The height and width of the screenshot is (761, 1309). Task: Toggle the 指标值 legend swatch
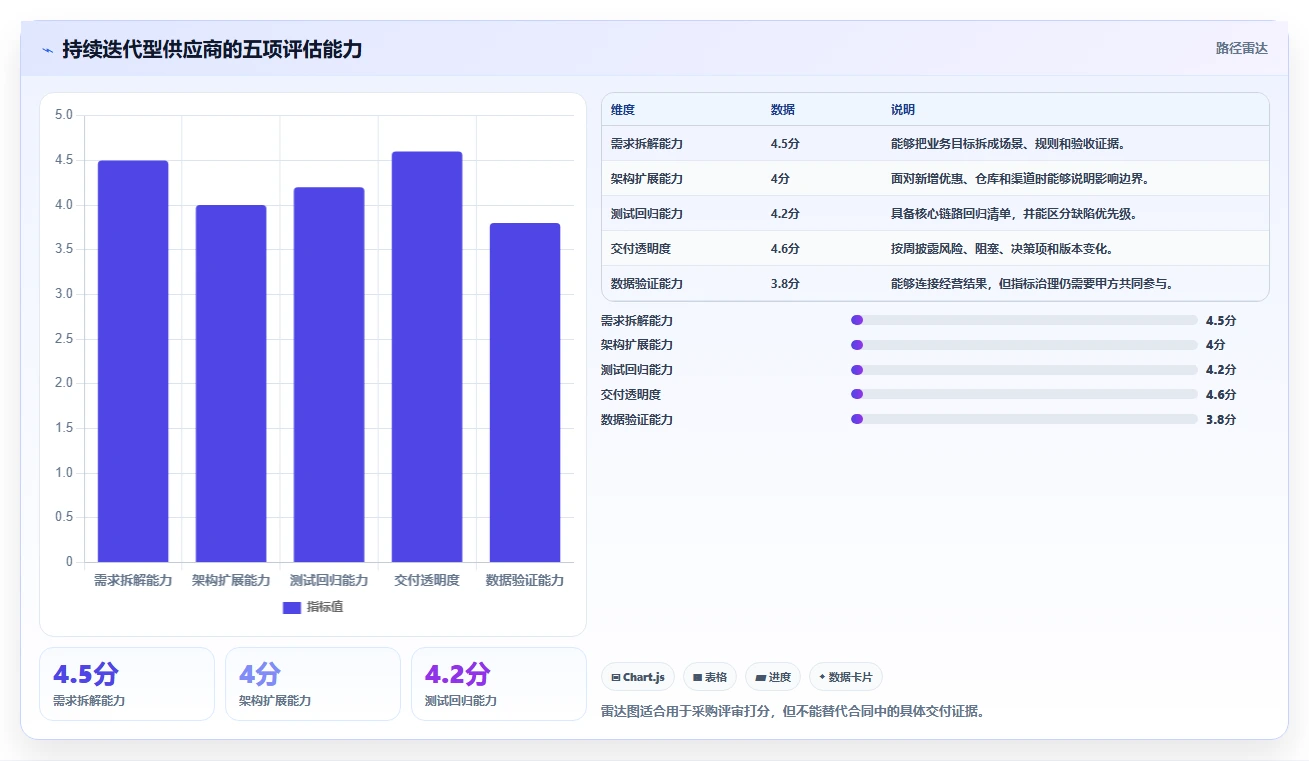[x=292, y=607]
